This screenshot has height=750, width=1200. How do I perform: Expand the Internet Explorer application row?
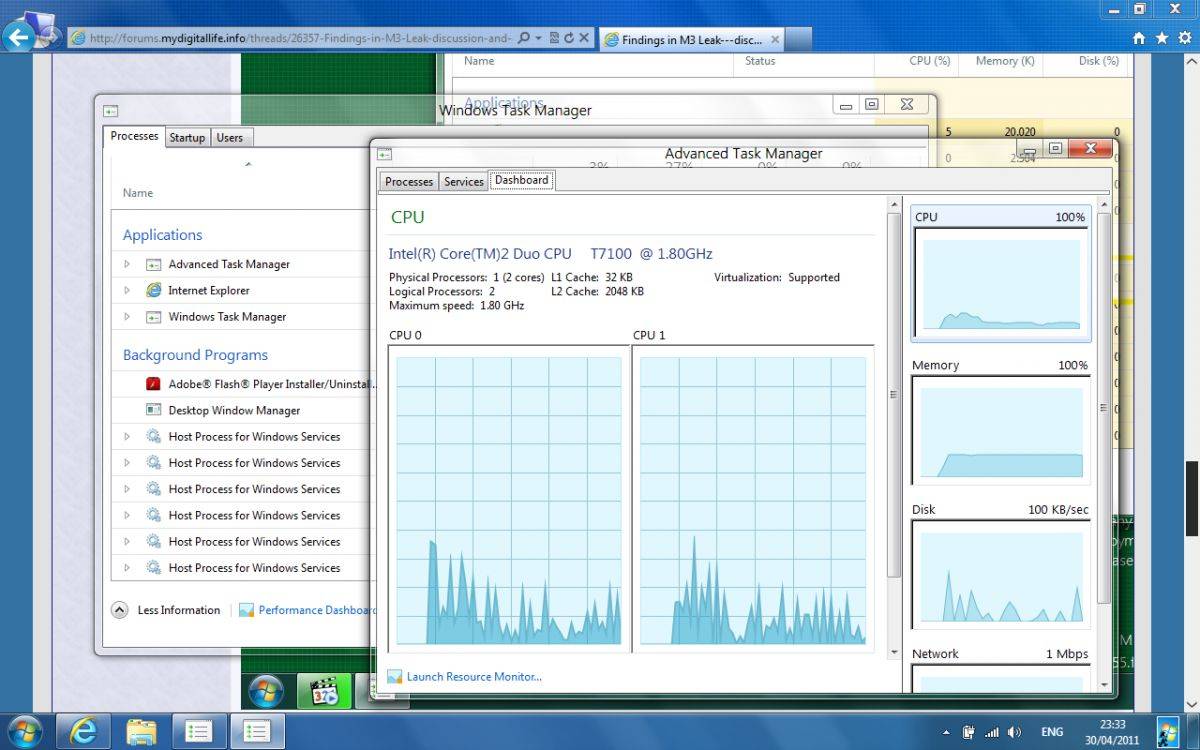tap(127, 290)
